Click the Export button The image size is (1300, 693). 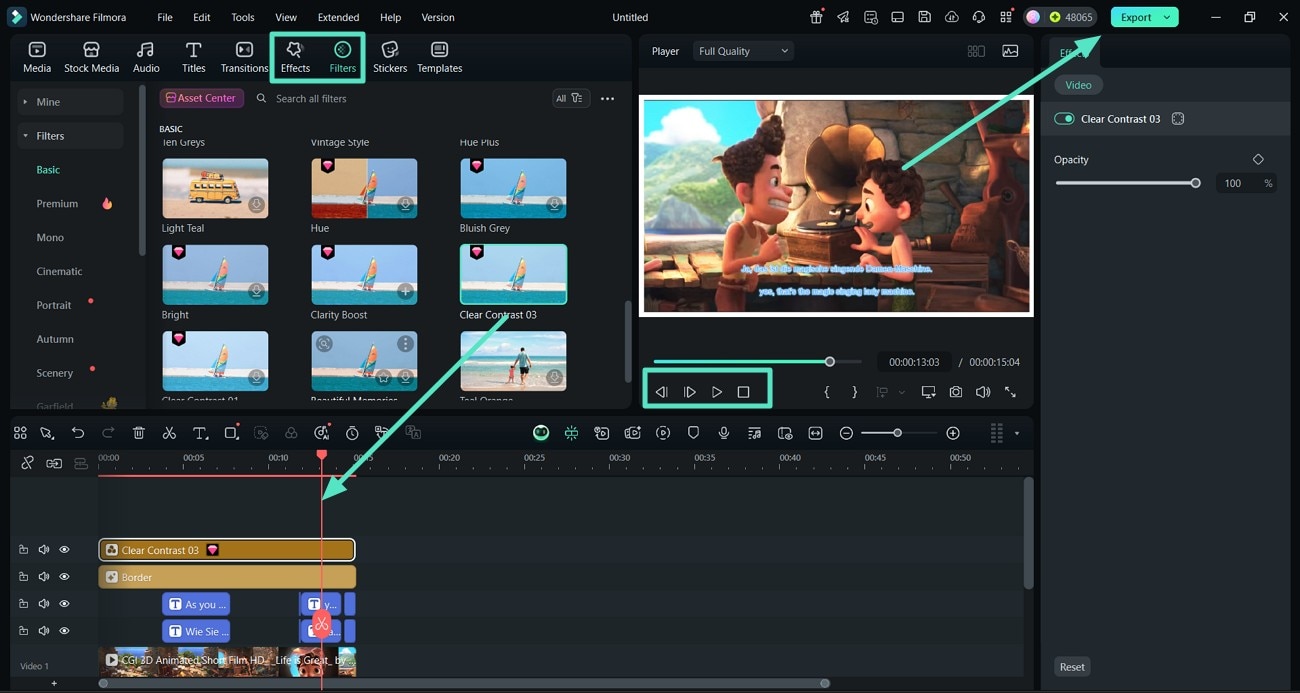[1136, 17]
